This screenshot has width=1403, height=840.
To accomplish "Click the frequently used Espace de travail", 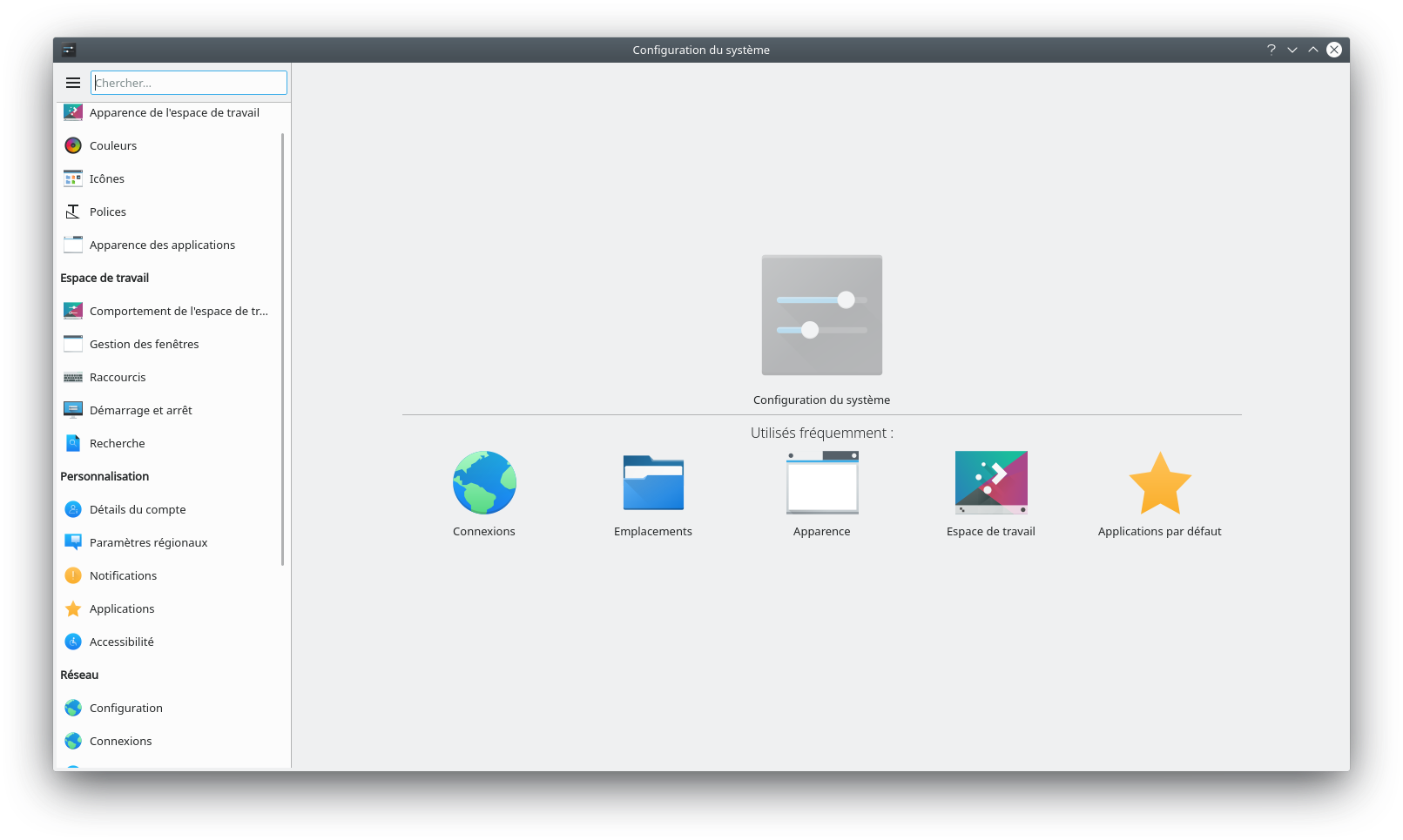I will [x=991, y=483].
